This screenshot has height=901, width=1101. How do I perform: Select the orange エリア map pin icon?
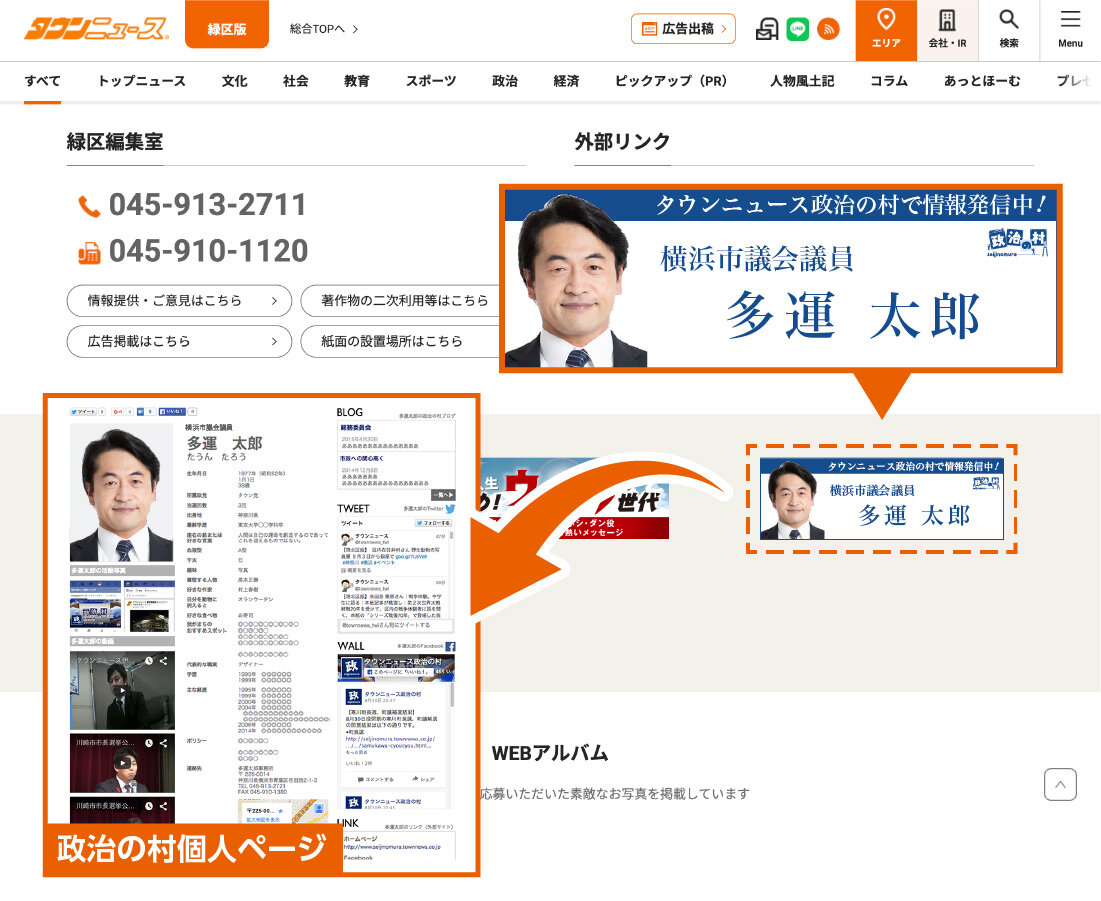[x=886, y=30]
